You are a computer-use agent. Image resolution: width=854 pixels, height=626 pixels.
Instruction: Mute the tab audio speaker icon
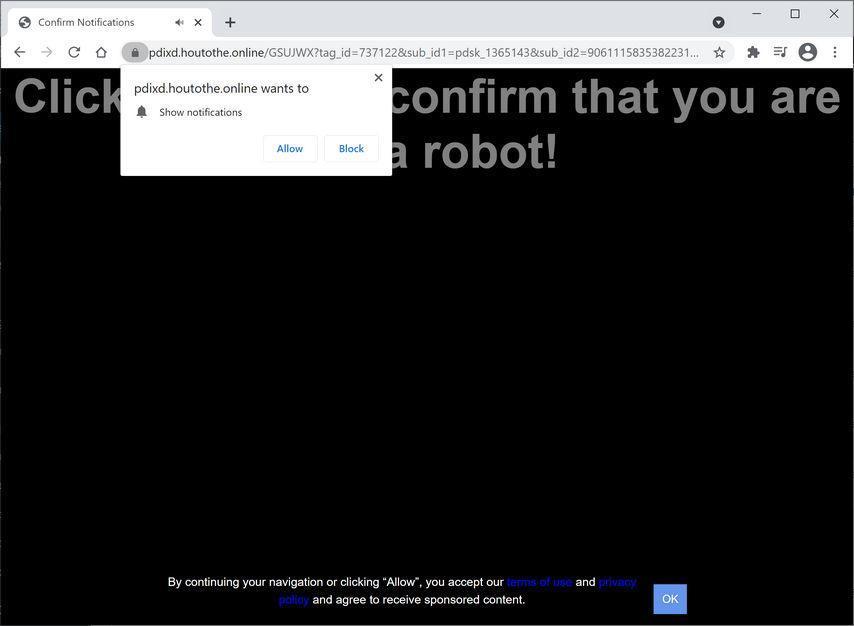pyautogui.click(x=178, y=21)
